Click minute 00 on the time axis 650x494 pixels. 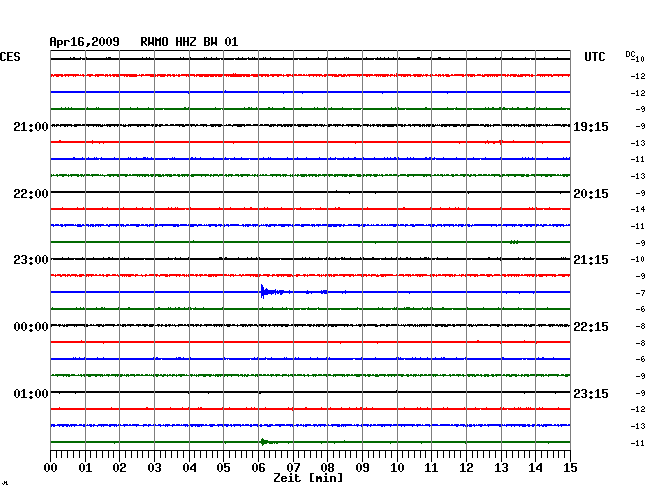point(51,468)
